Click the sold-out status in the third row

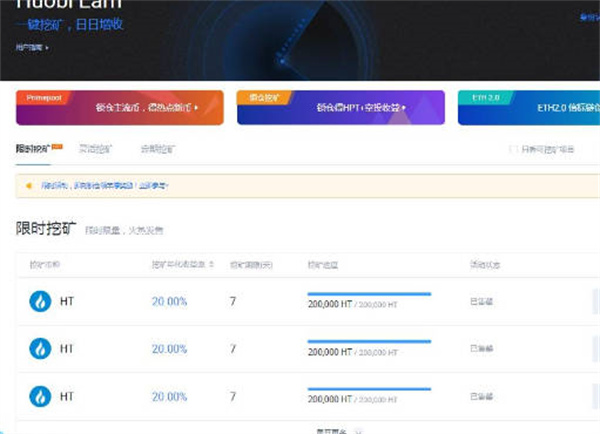(x=481, y=396)
